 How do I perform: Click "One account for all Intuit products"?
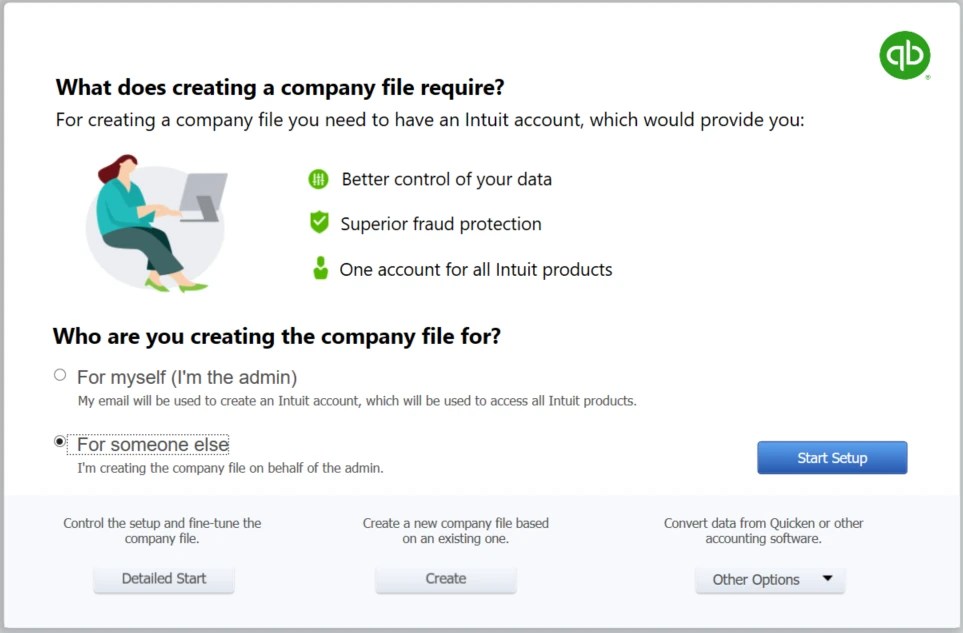[x=475, y=268]
